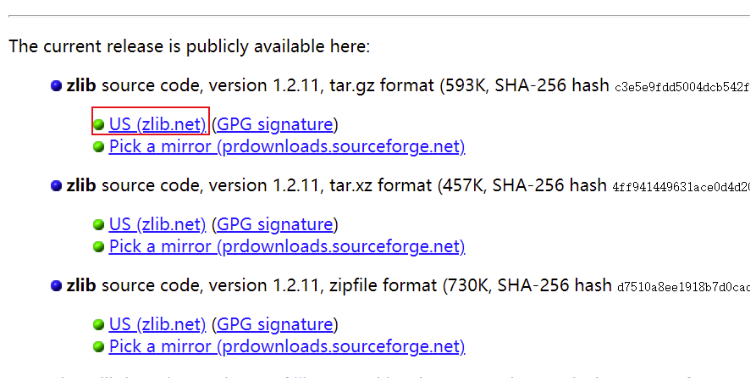Click the blue bullet beside the tar.gz entry
Viewport: 750px width, 378px height.
click(56, 86)
